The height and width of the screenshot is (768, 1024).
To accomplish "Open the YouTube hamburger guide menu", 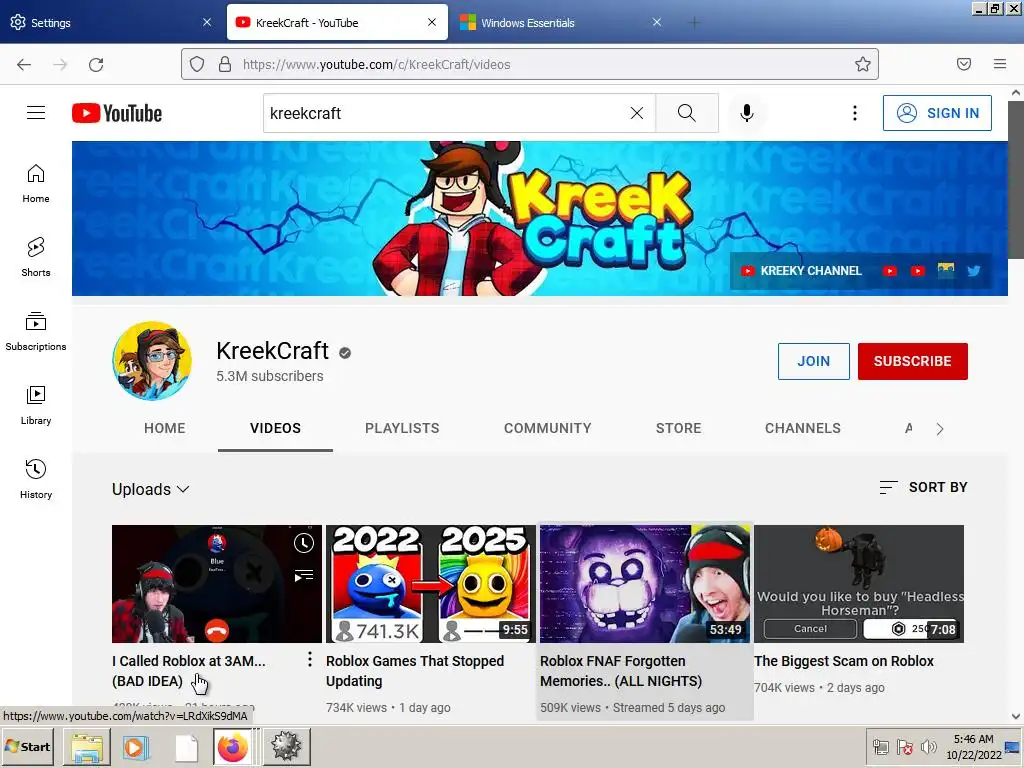I will coord(36,113).
